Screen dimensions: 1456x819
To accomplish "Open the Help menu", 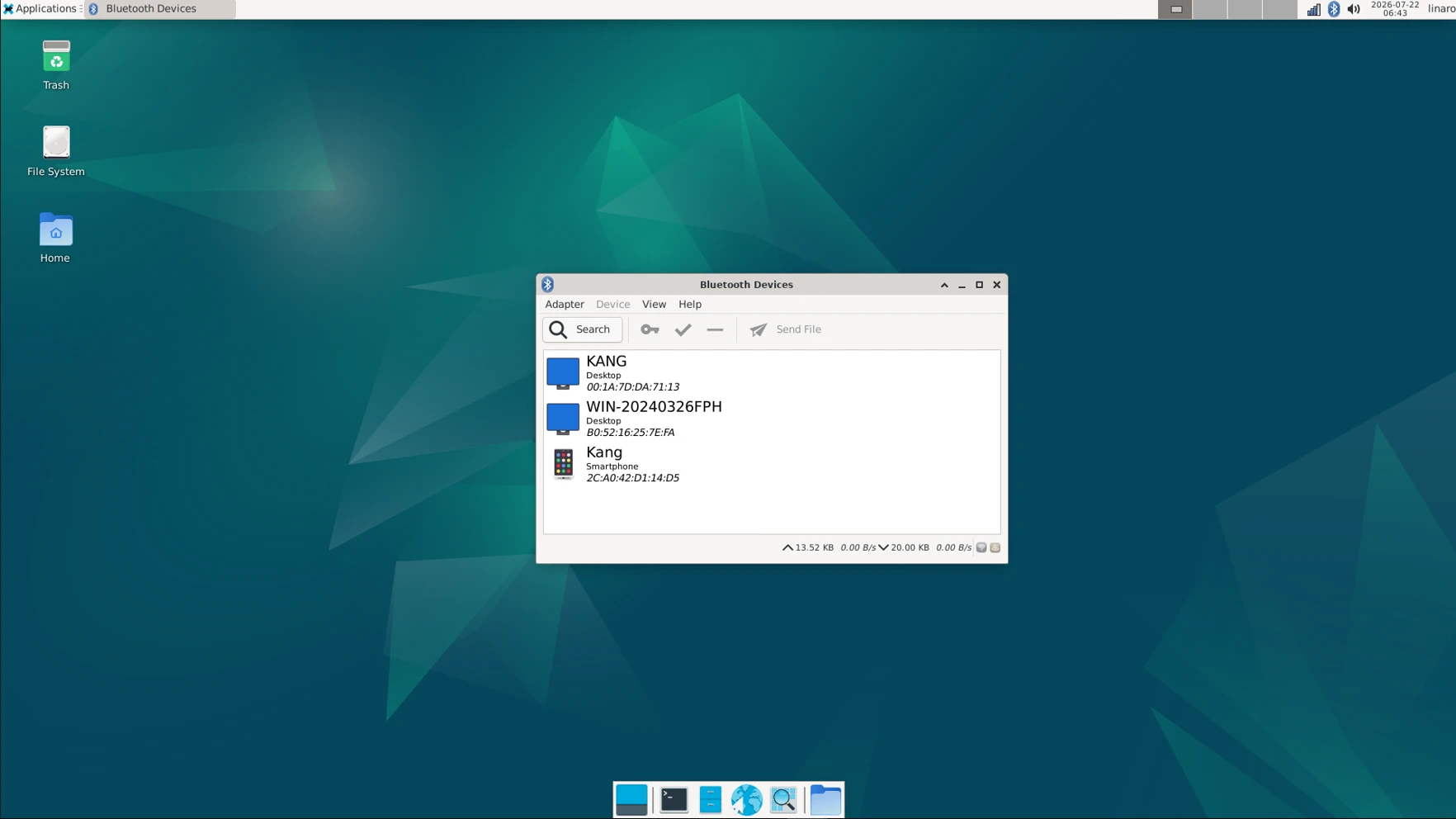I will click(x=690, y=304).
